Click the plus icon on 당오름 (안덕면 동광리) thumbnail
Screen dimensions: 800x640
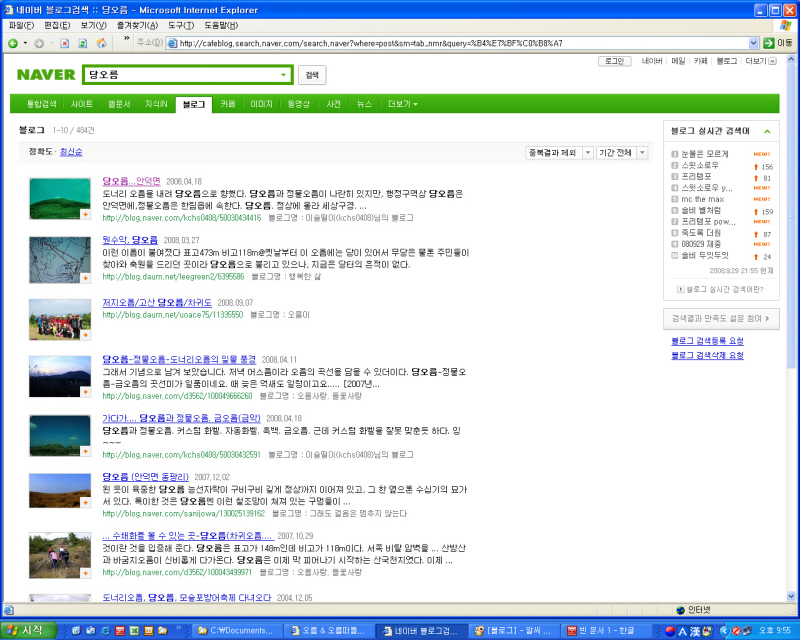pos(86,503)
